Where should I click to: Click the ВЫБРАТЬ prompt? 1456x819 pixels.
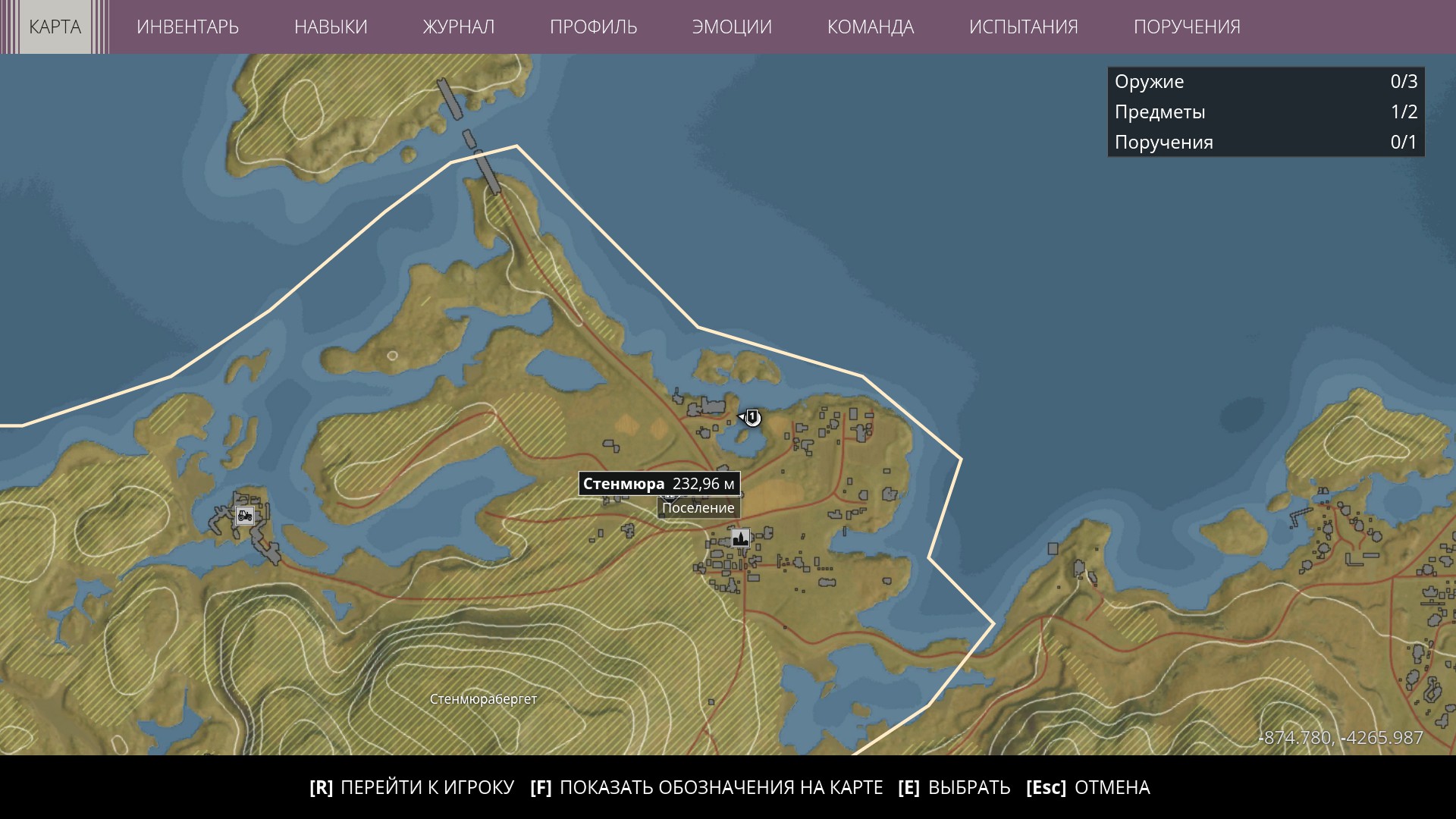[x=954, y=787]
